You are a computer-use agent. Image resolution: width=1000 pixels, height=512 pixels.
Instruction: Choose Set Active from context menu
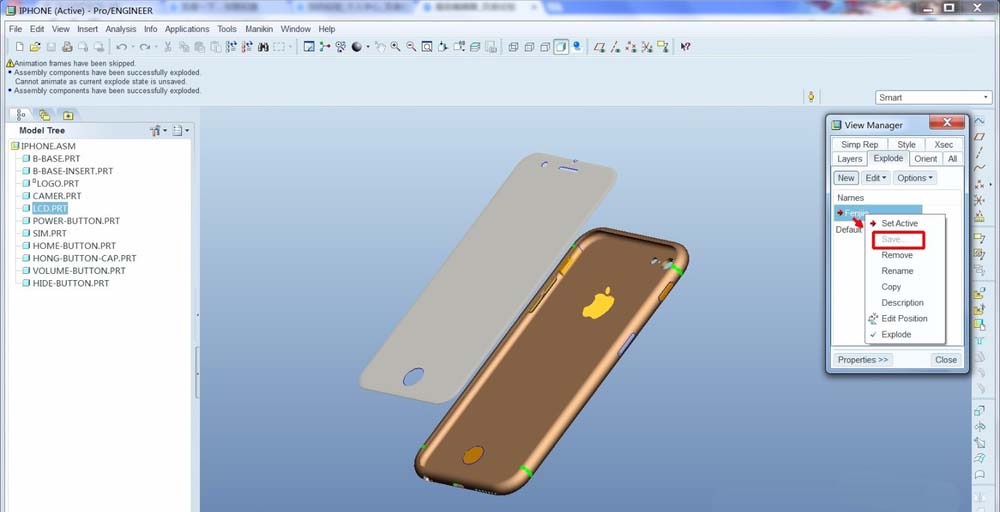(x=899, y=223)
